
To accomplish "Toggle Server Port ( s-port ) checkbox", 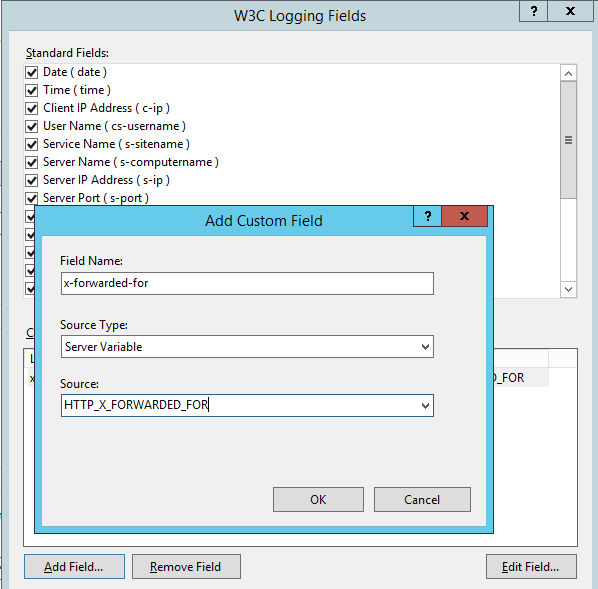I will tap(32, 198).
